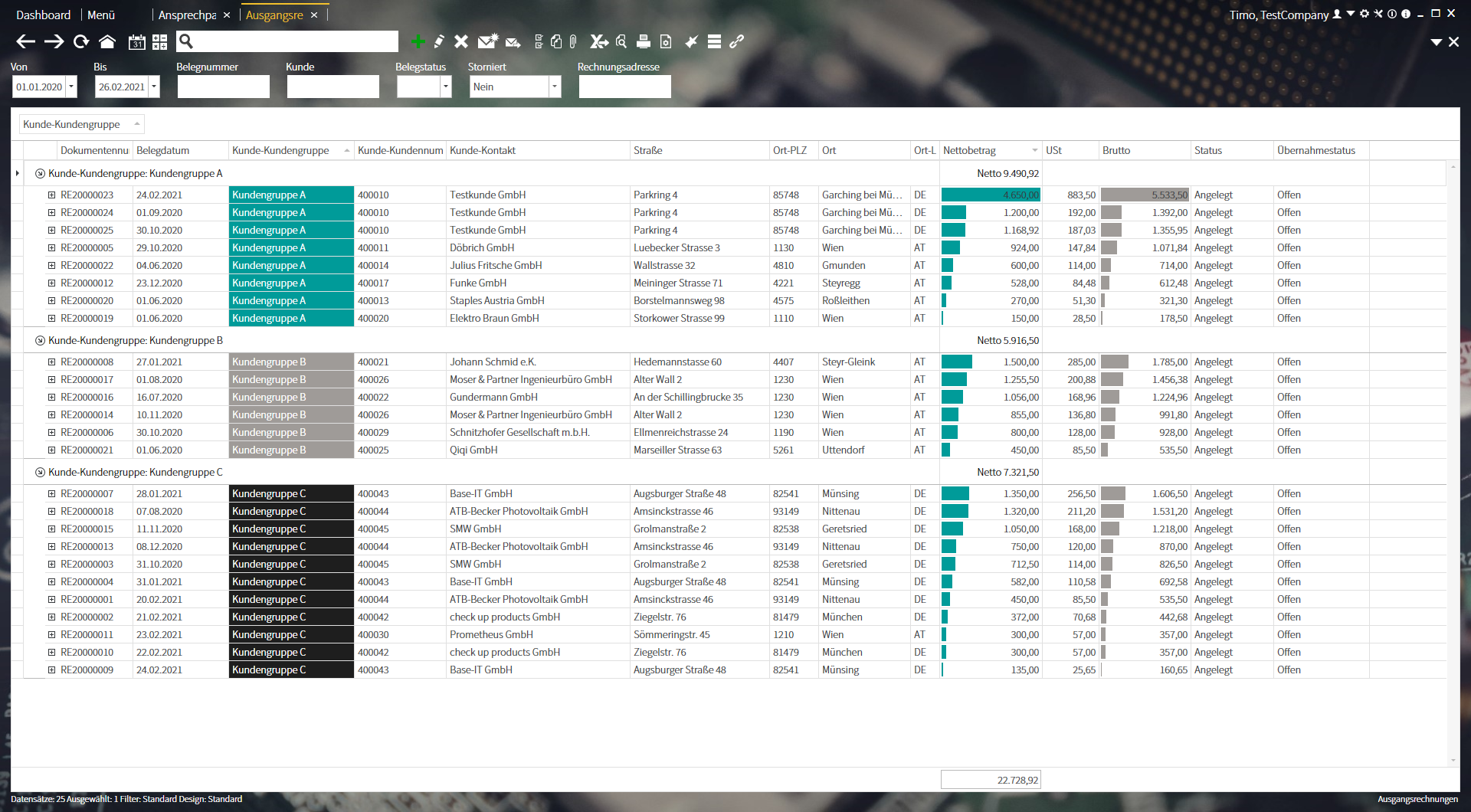1471x812 pixels.
Task: Open settings gear icon in title bar
Action: pos(1365,14)
